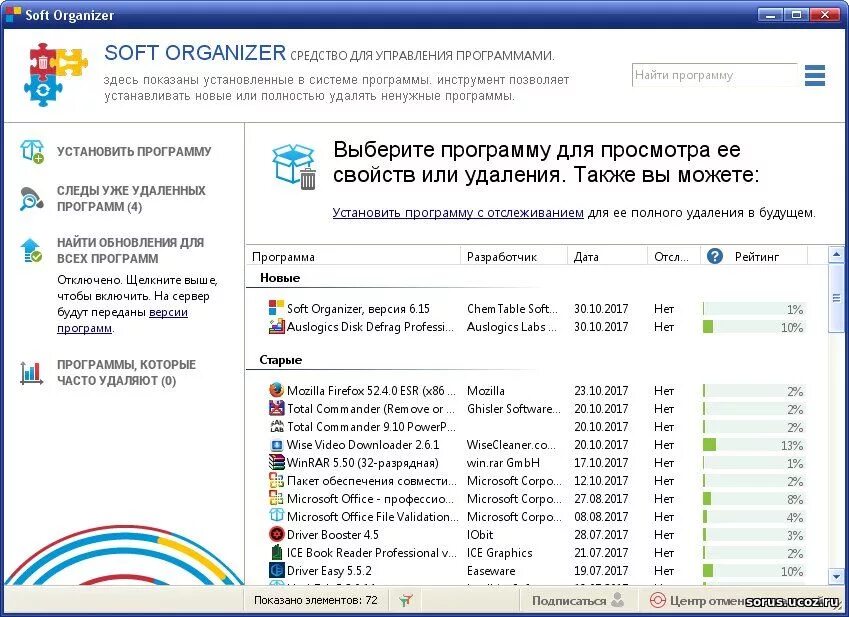Sort by the Дата column header
The height and width of the screenshot is (617, 849).
pyautogui.click(x=607, y=257)
